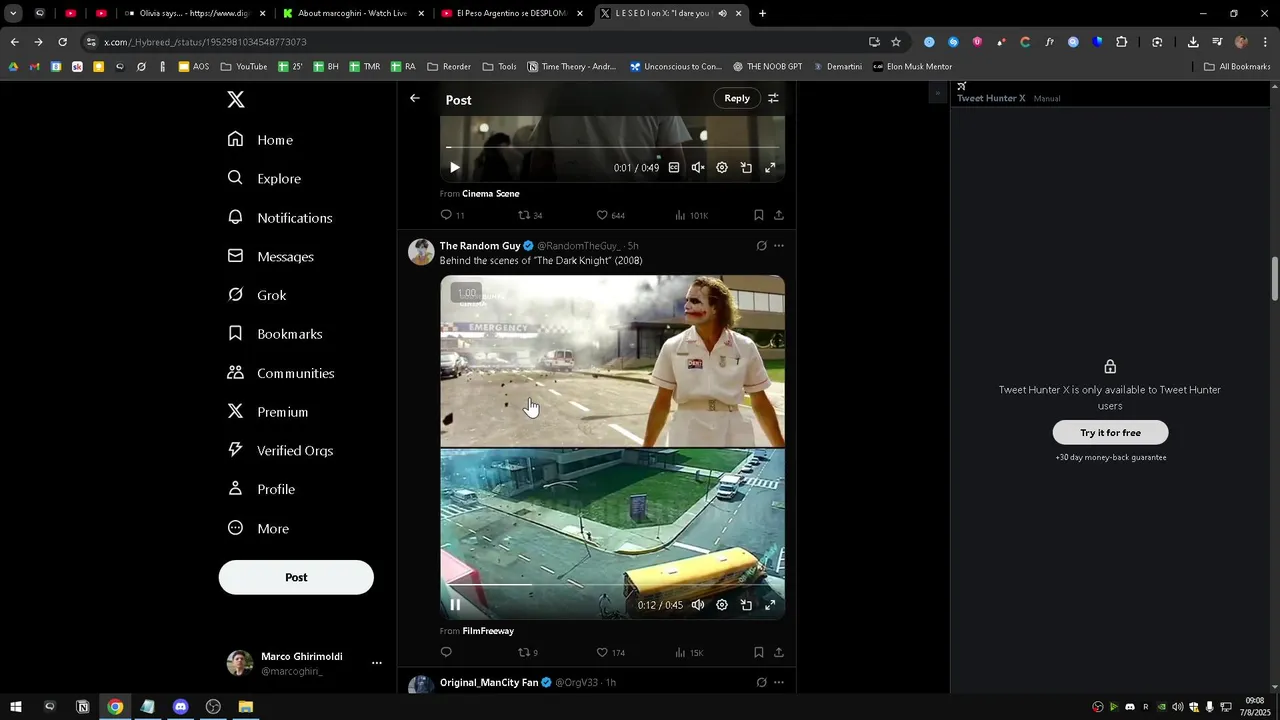Click Try it for free button
The height and width of the screenshot is (720, 1280).
[1110, 433]
